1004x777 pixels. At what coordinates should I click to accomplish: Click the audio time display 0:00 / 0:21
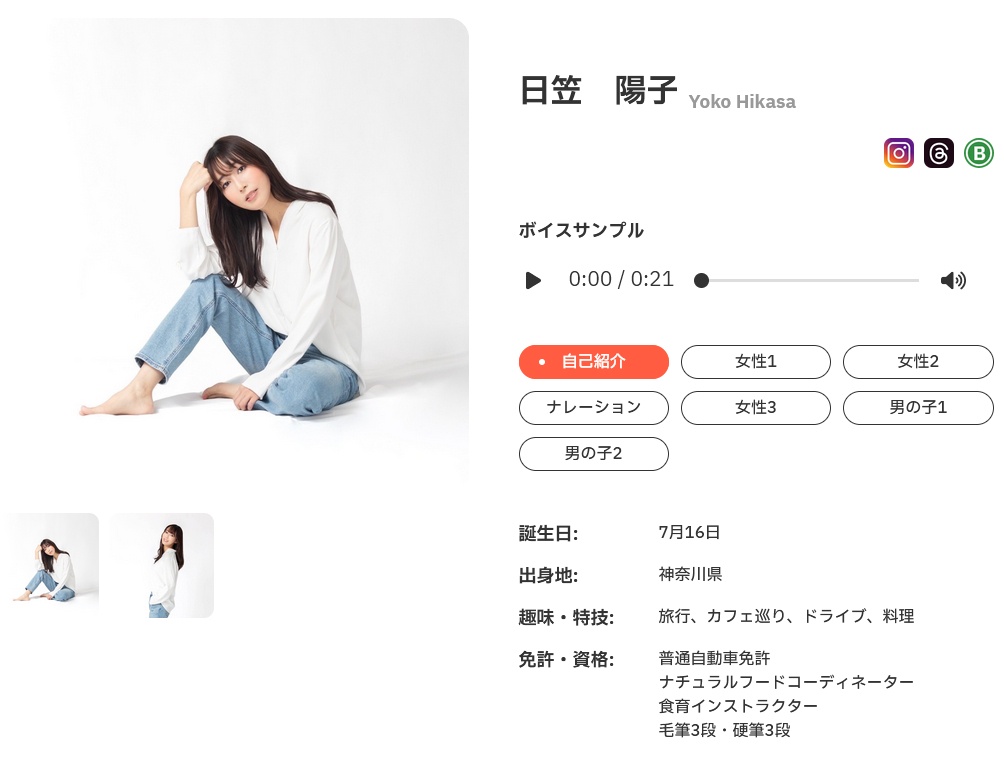(620, 279)
